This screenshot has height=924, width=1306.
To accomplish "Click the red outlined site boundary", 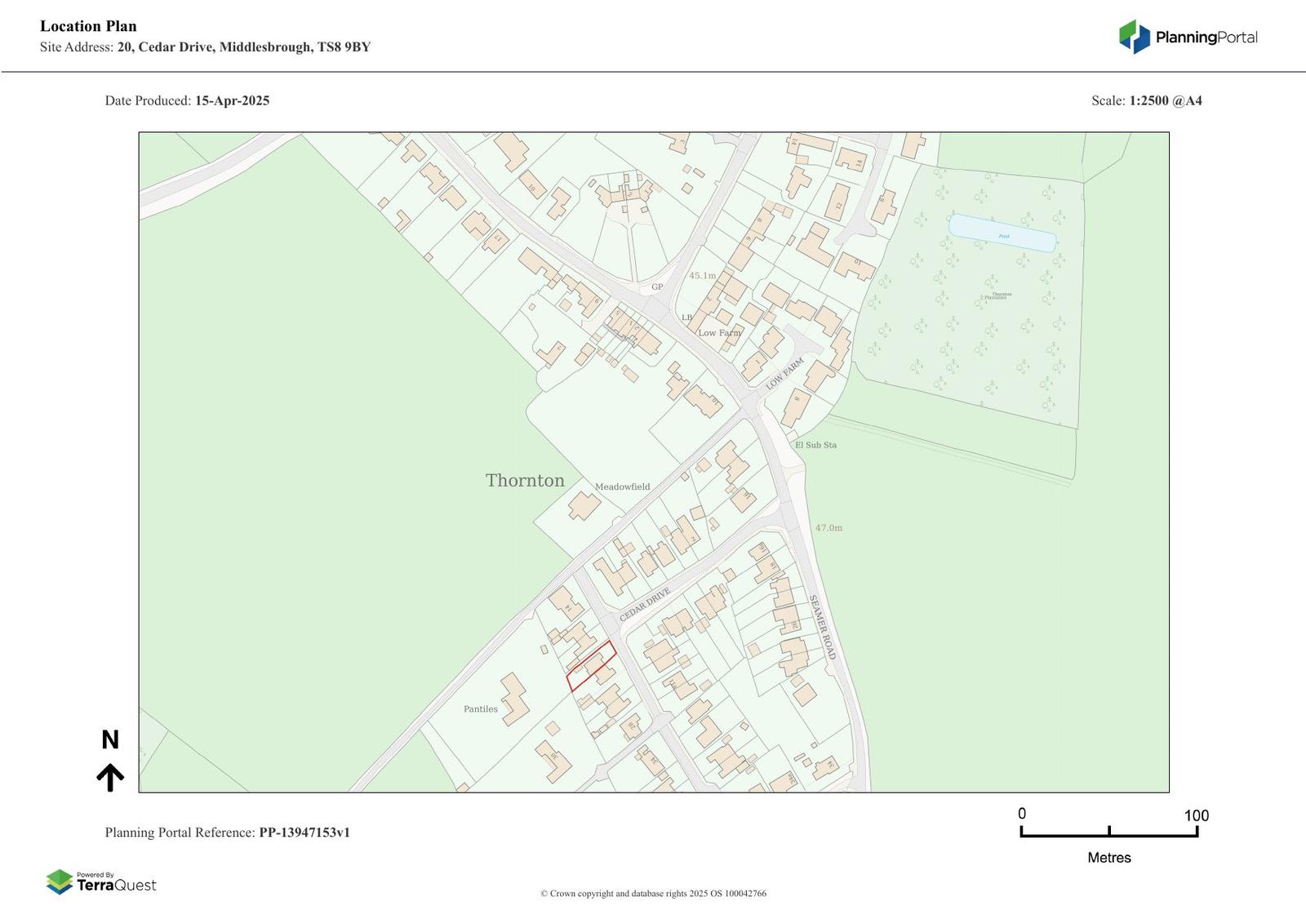I will (x=592, y=666).
